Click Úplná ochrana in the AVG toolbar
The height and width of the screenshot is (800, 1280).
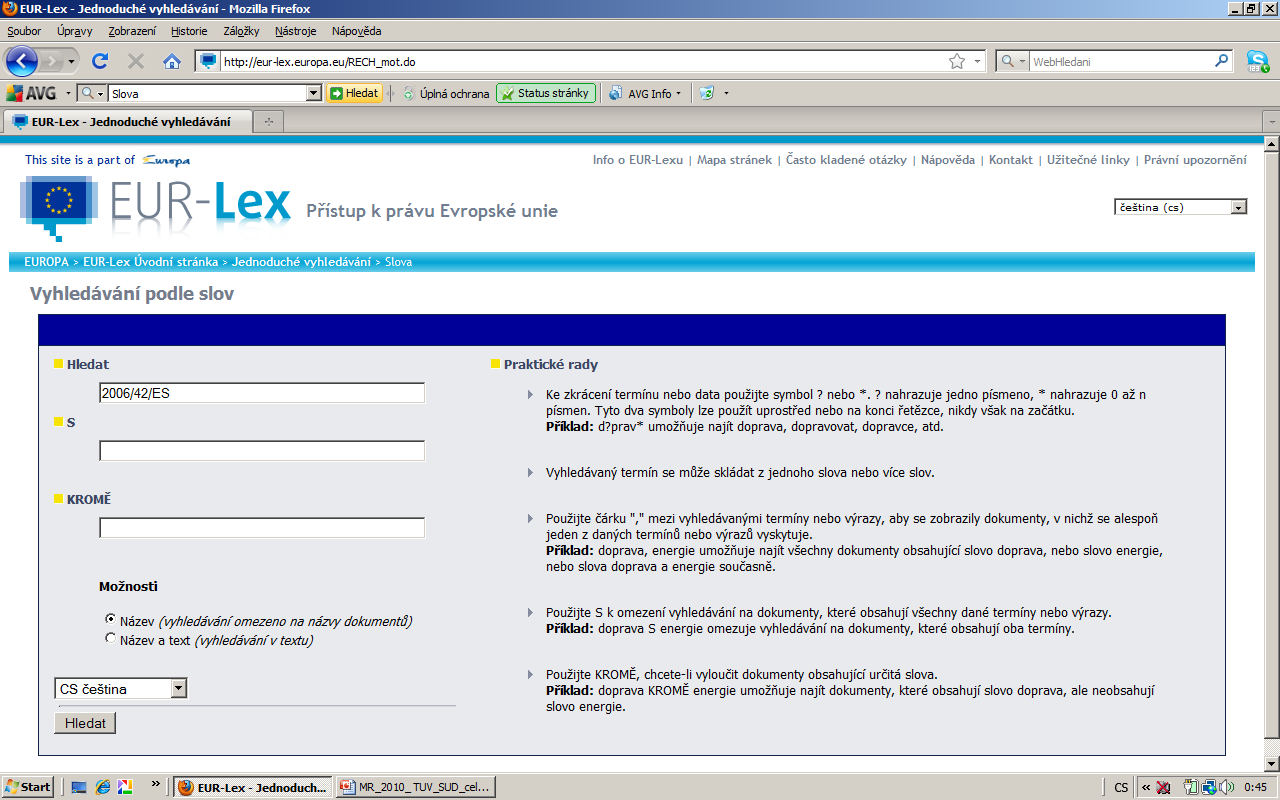click(446, 93)
